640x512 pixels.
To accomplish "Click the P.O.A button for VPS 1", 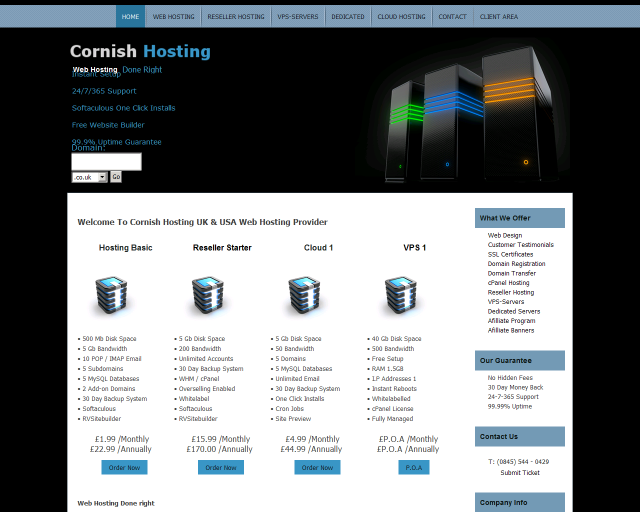I will (414, 467).
